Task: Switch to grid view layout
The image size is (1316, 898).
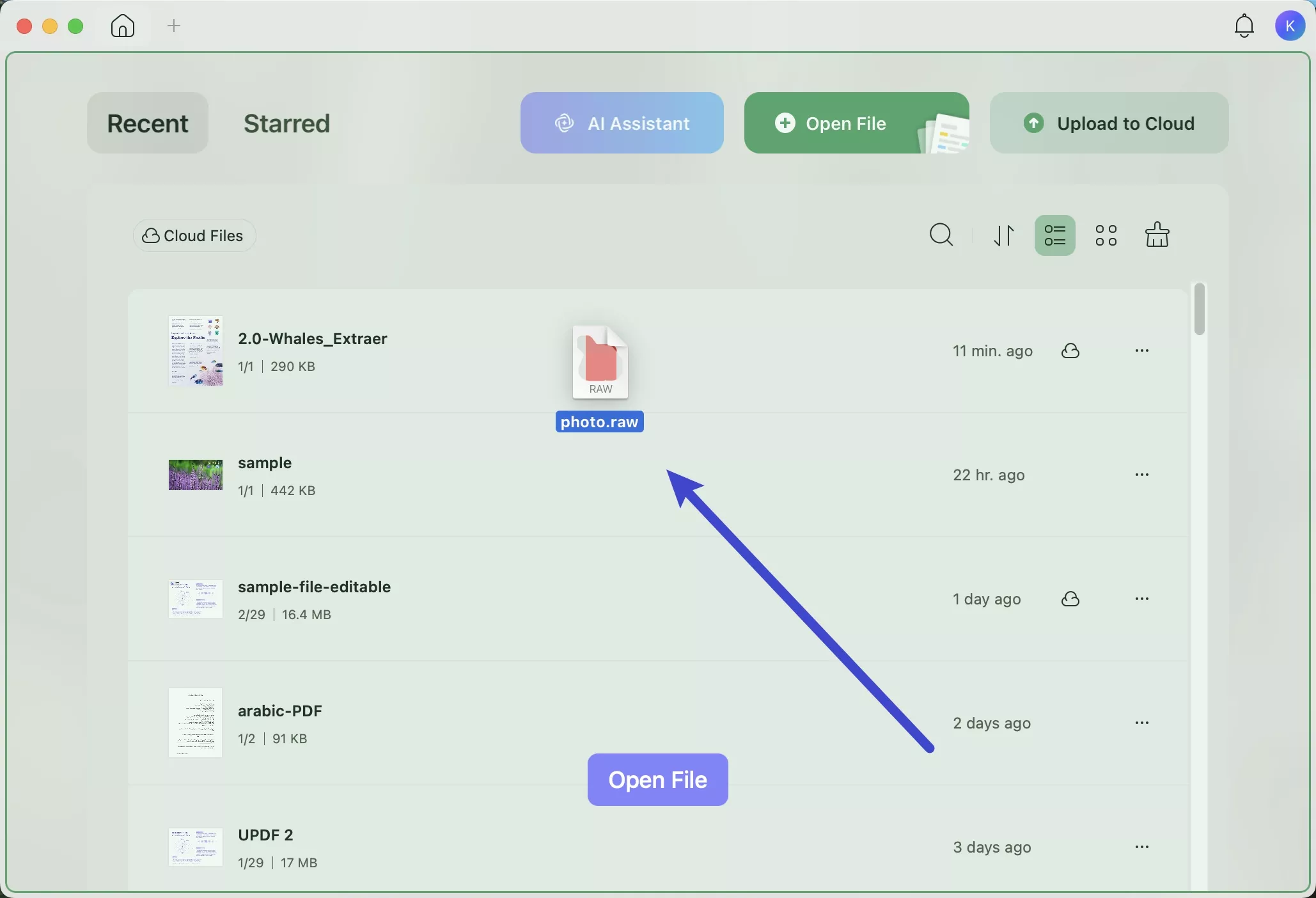Action: coord(1106,235)
